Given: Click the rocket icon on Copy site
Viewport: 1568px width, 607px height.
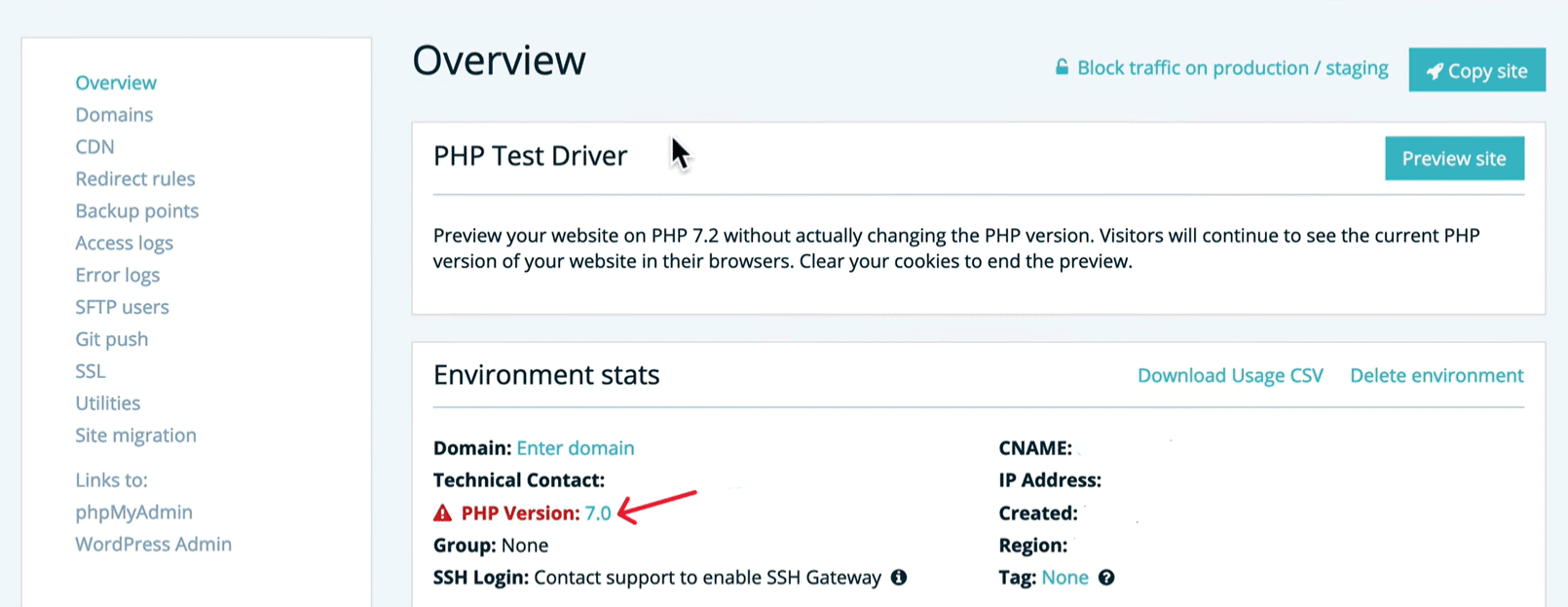Looking at the screenshot, I should click(1435, 71).
